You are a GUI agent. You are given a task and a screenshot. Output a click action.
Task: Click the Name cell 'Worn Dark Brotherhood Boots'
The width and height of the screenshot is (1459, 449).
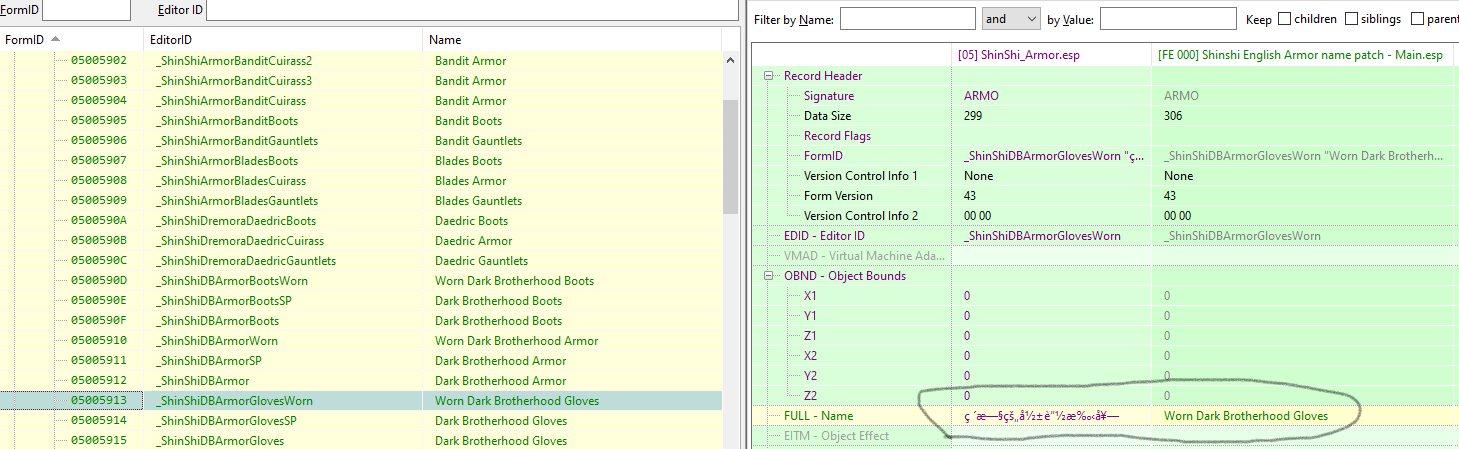coord(514,281)
